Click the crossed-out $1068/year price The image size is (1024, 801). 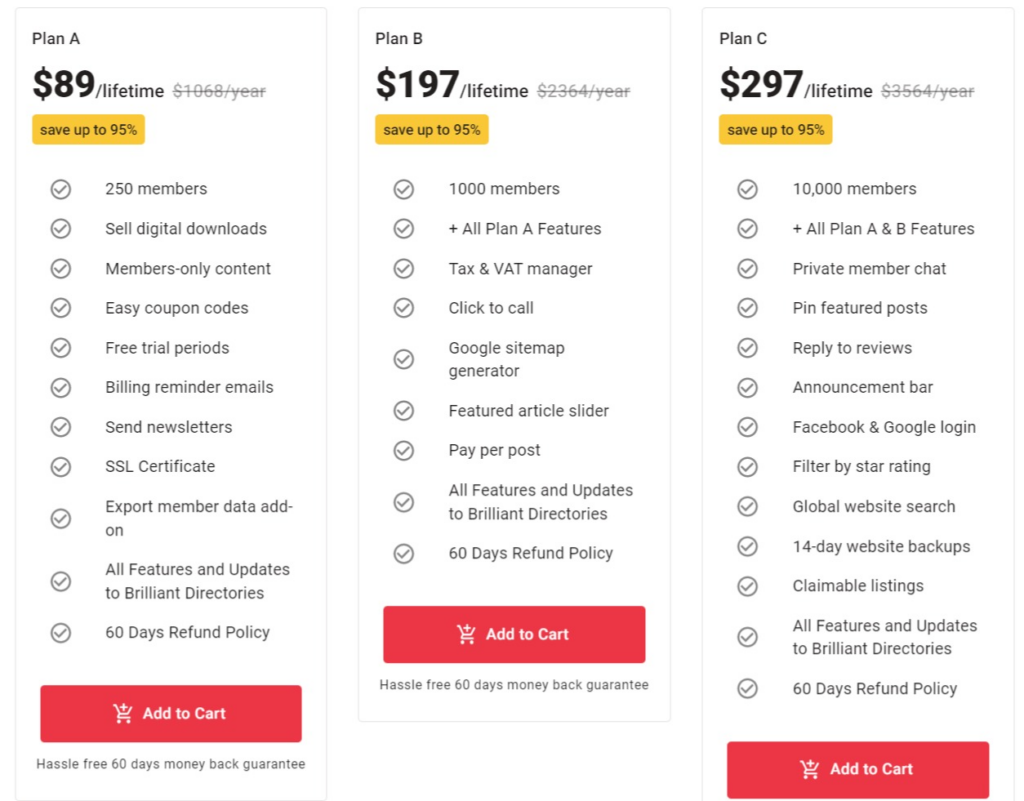(x=219, y=91)
